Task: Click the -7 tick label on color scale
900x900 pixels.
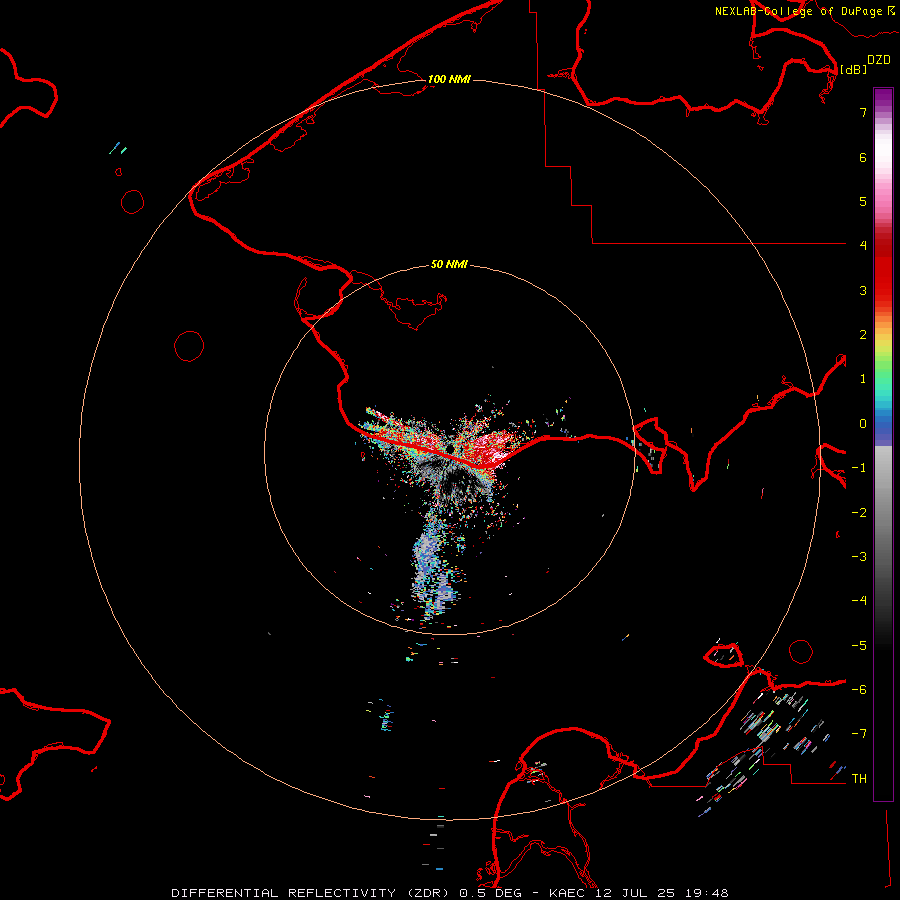Action: click(859, 734)
